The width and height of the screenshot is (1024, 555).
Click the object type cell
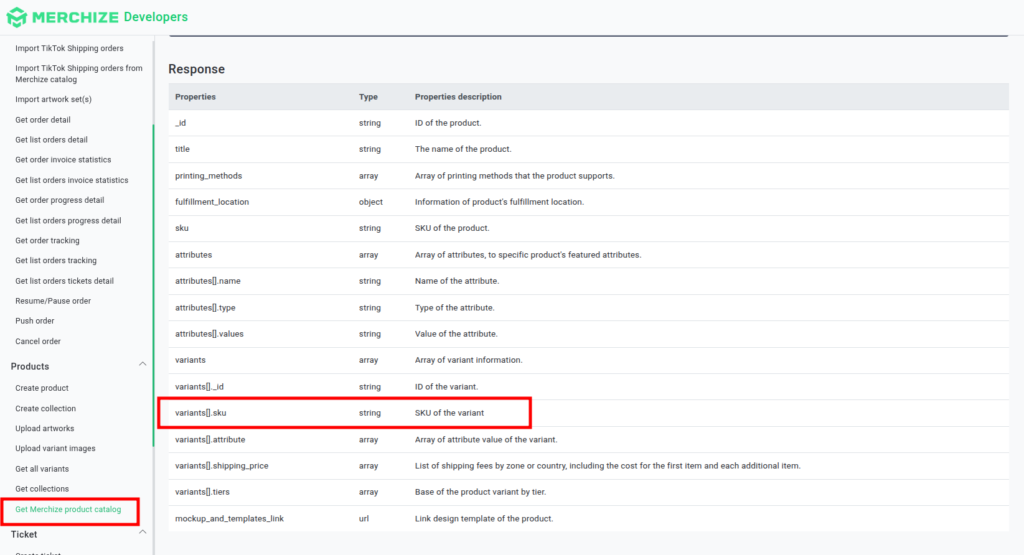tap(371, 202)
